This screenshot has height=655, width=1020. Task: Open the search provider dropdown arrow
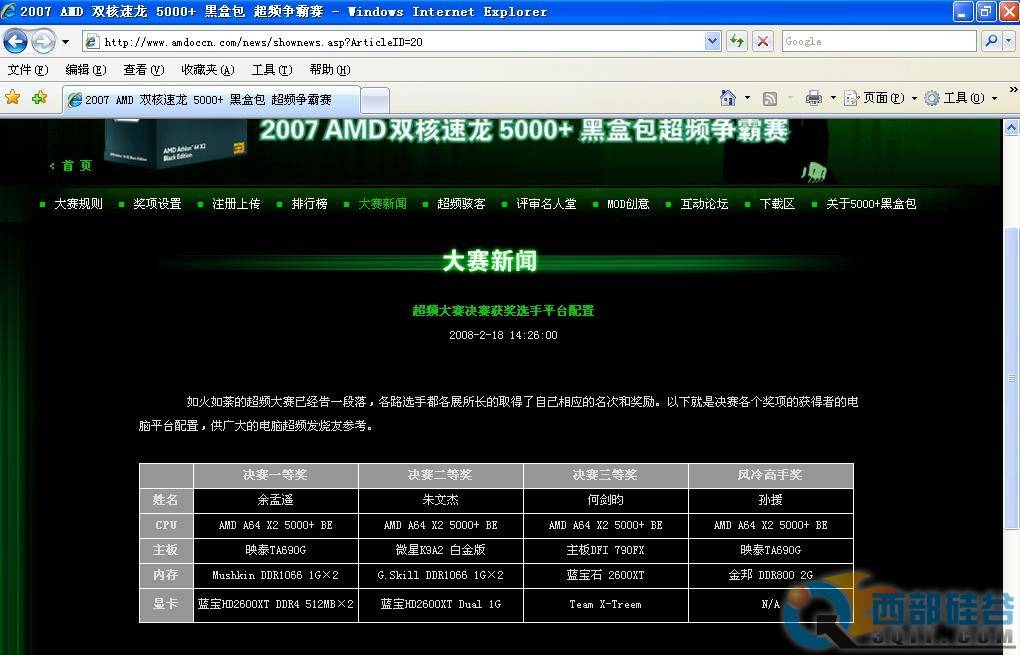pos(1008,42)
